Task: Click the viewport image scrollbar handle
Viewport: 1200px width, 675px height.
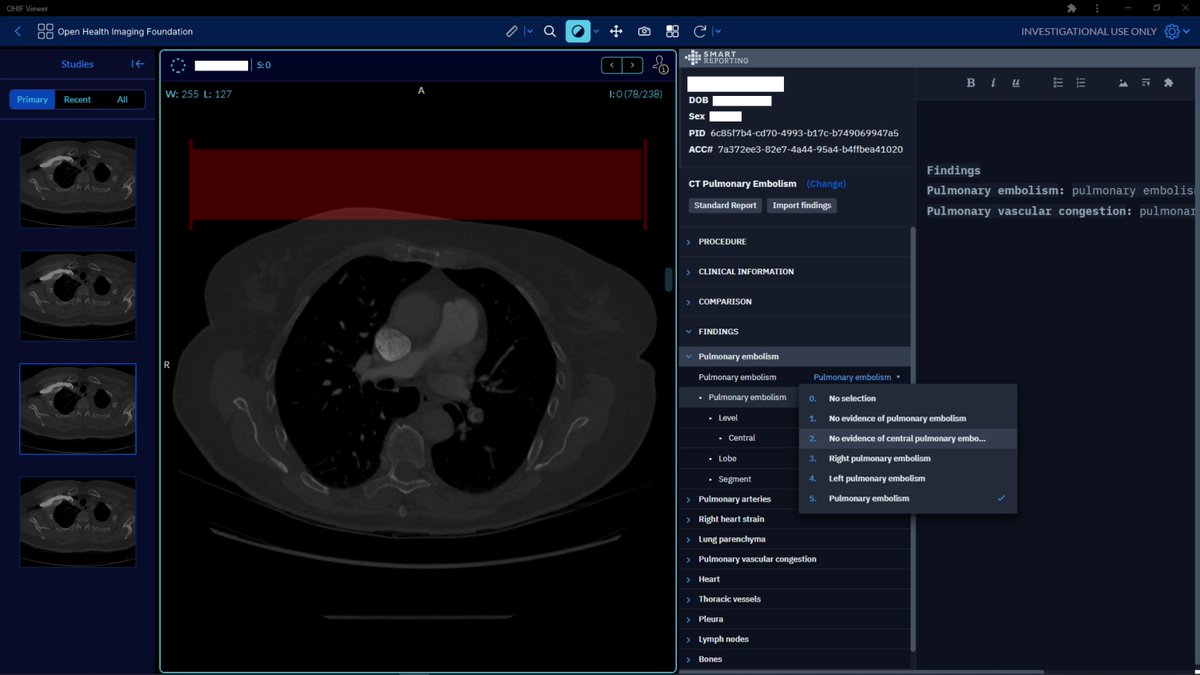Action: (x=669, y=279)
